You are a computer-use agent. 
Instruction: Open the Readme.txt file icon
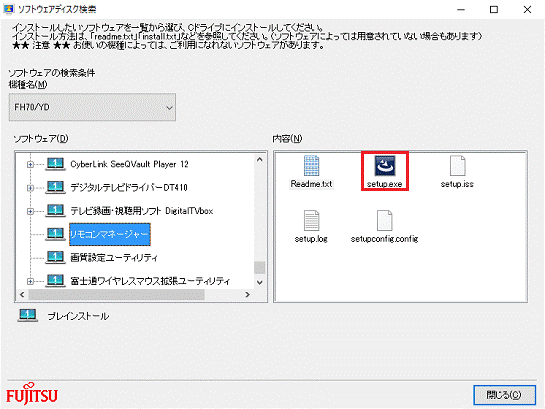click(311, 166)
